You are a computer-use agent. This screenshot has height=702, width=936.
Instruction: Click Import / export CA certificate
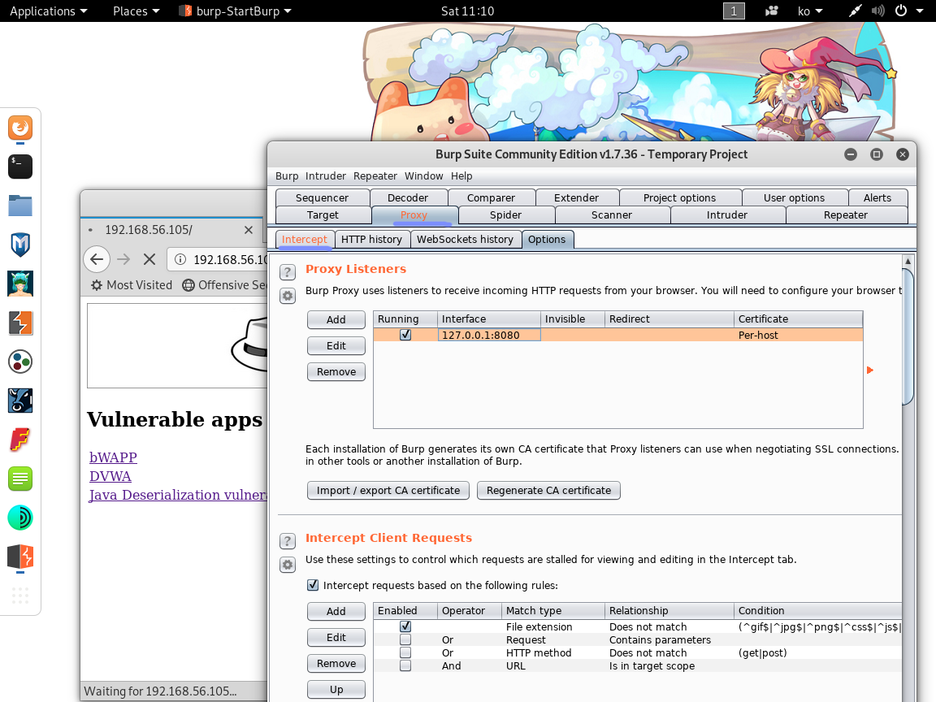388,490
